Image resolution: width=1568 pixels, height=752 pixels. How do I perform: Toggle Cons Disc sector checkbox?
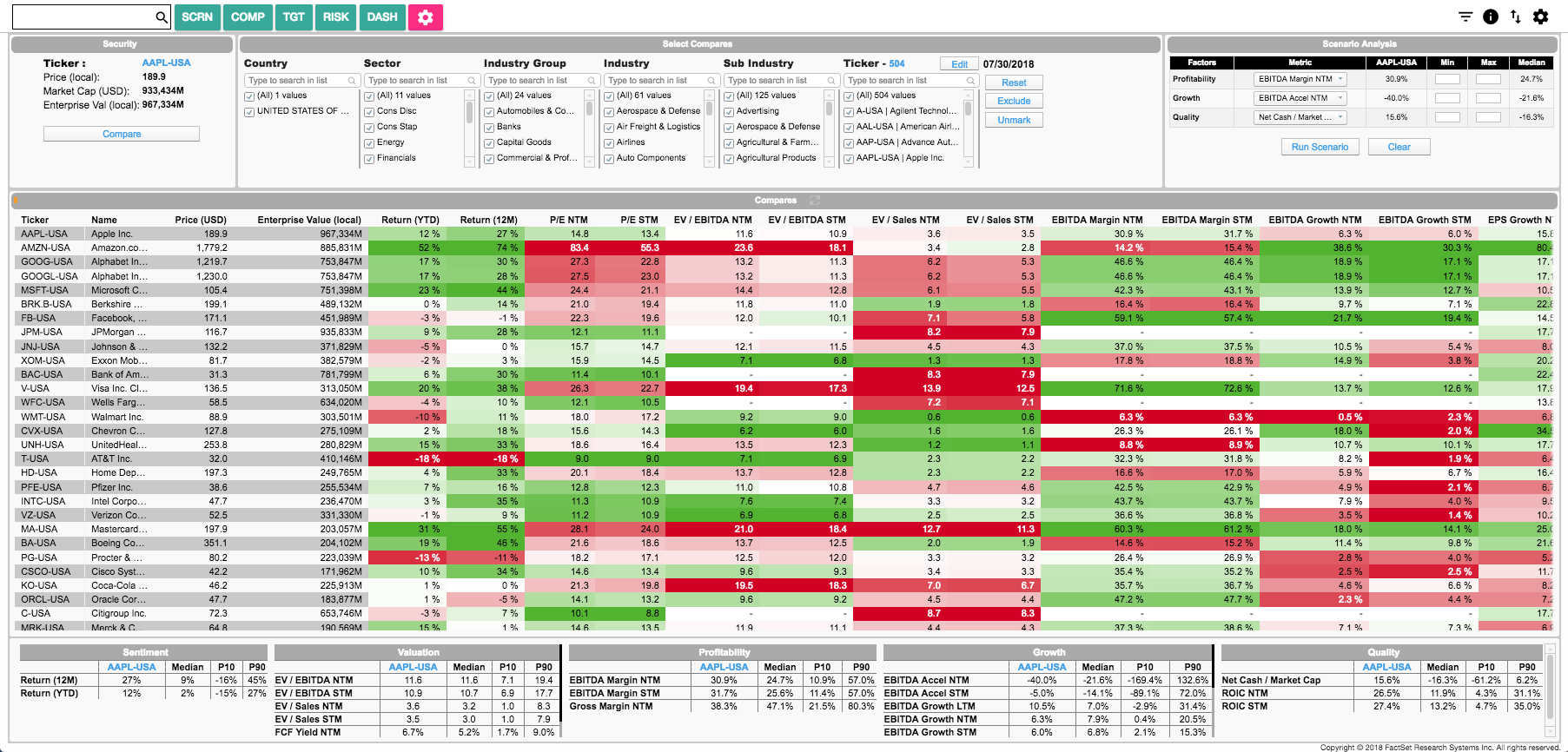(x=369, y=112)
